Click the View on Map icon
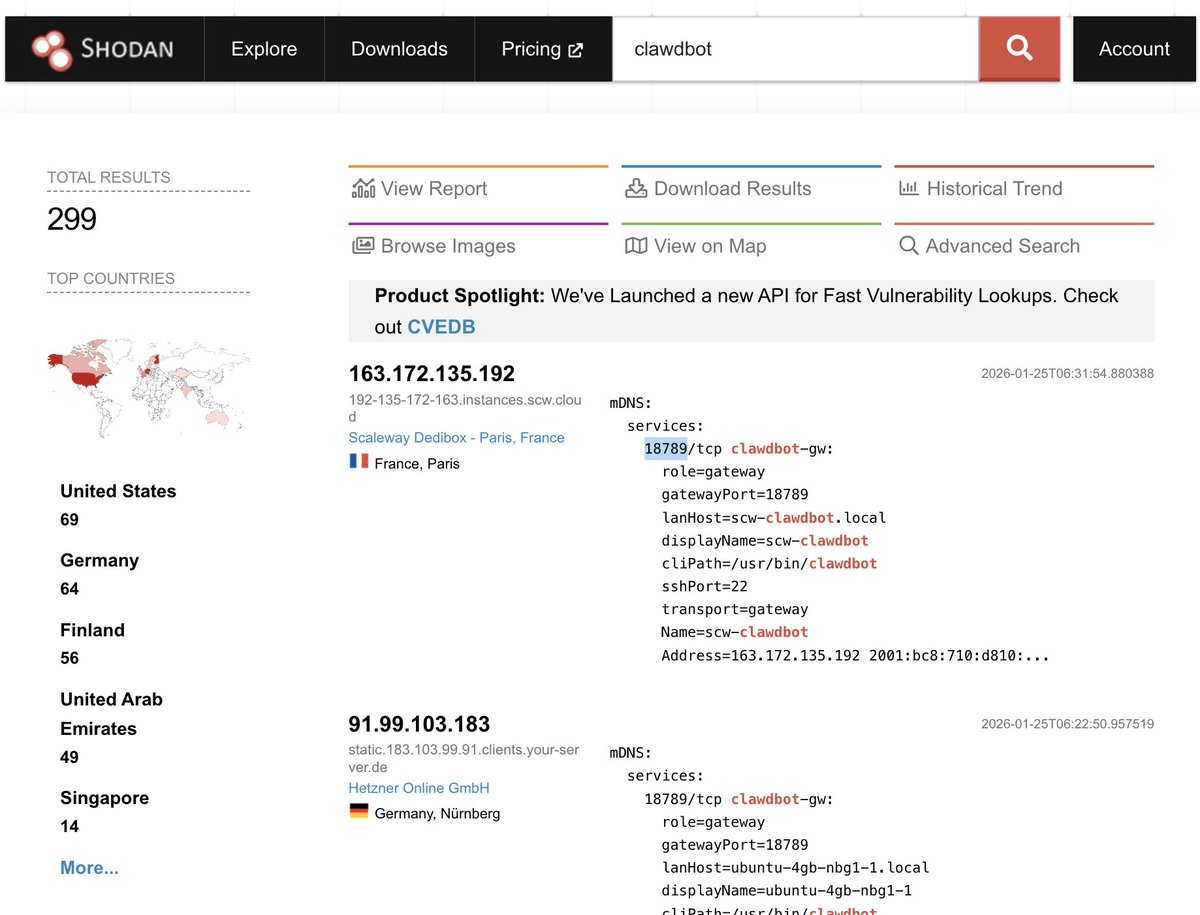The image size is (1200, 915). tap(636, 246)
